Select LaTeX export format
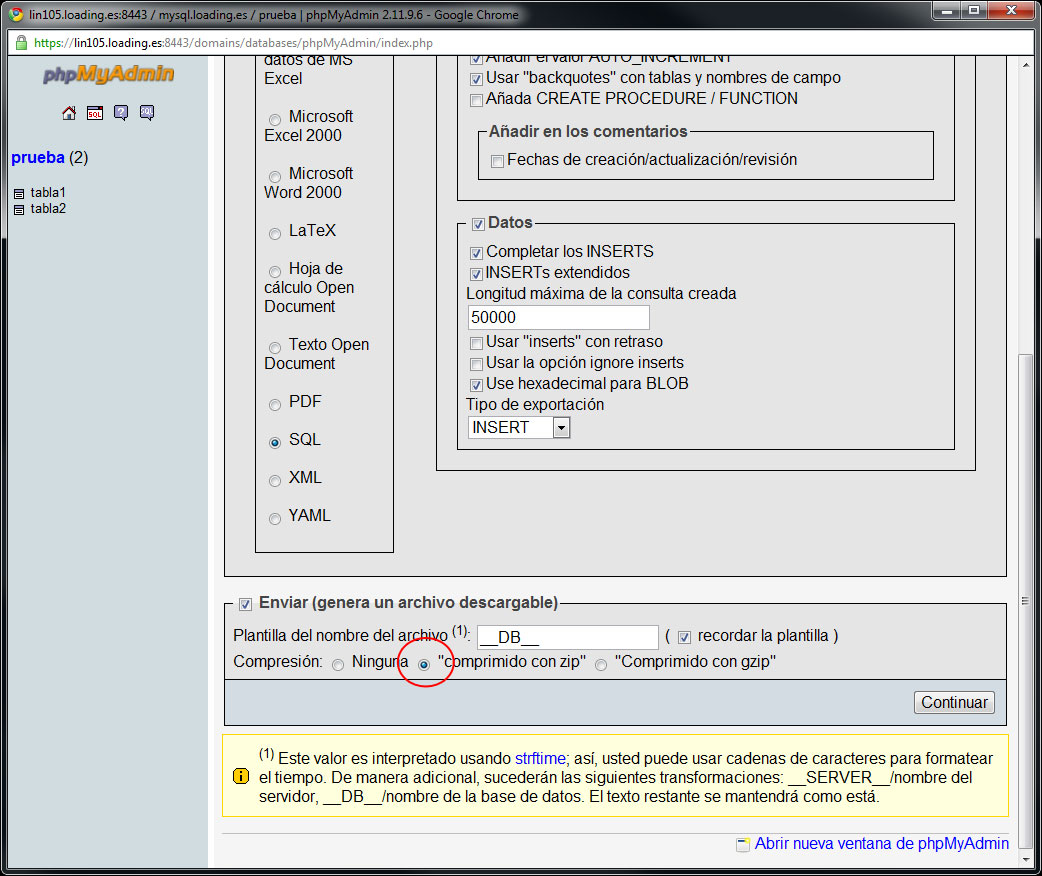This screenshot has height=876, width=1042. (274, 234)
